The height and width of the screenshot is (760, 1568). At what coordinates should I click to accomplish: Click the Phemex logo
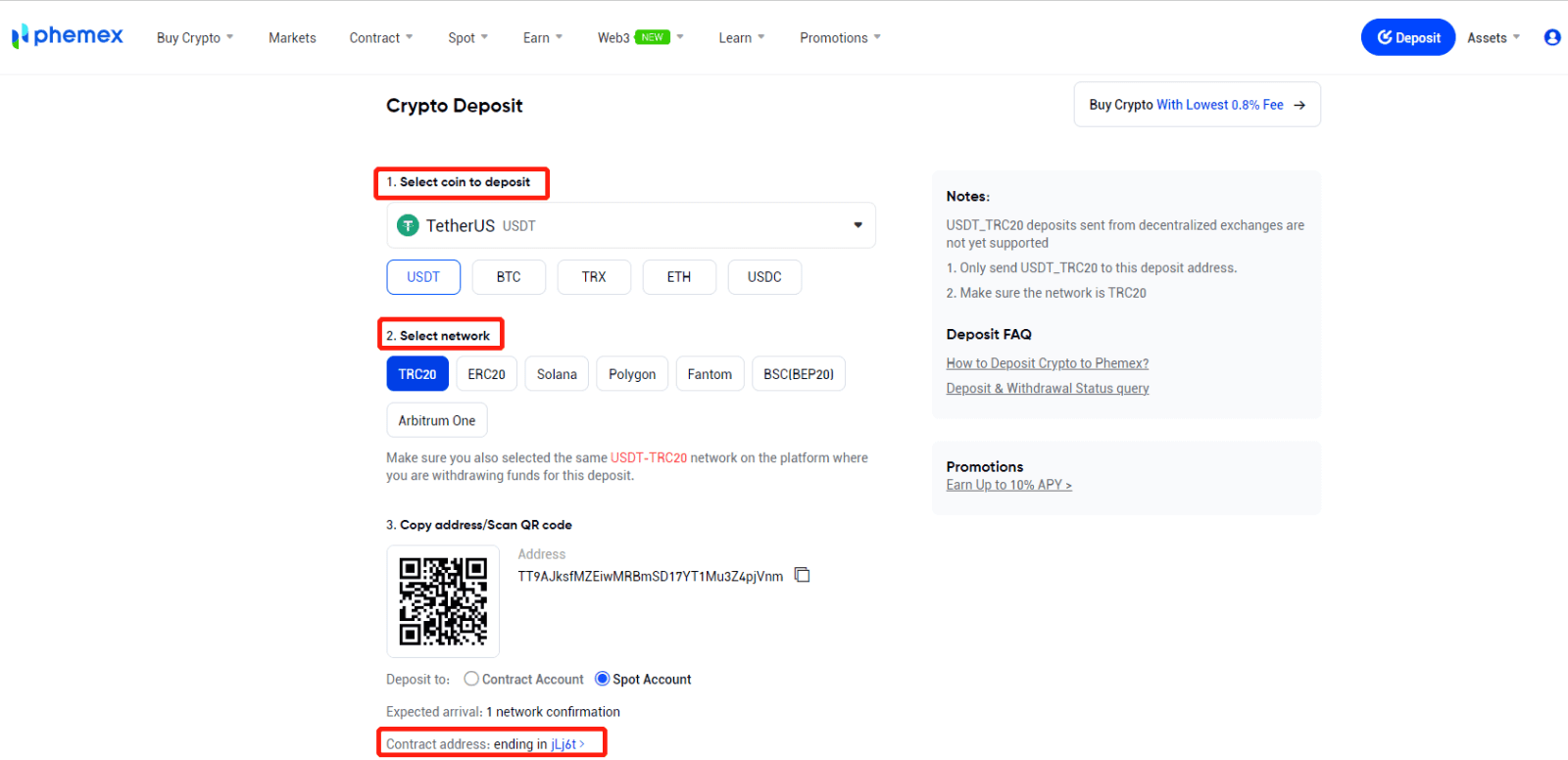pyautogui.click(x=68, y=36)
